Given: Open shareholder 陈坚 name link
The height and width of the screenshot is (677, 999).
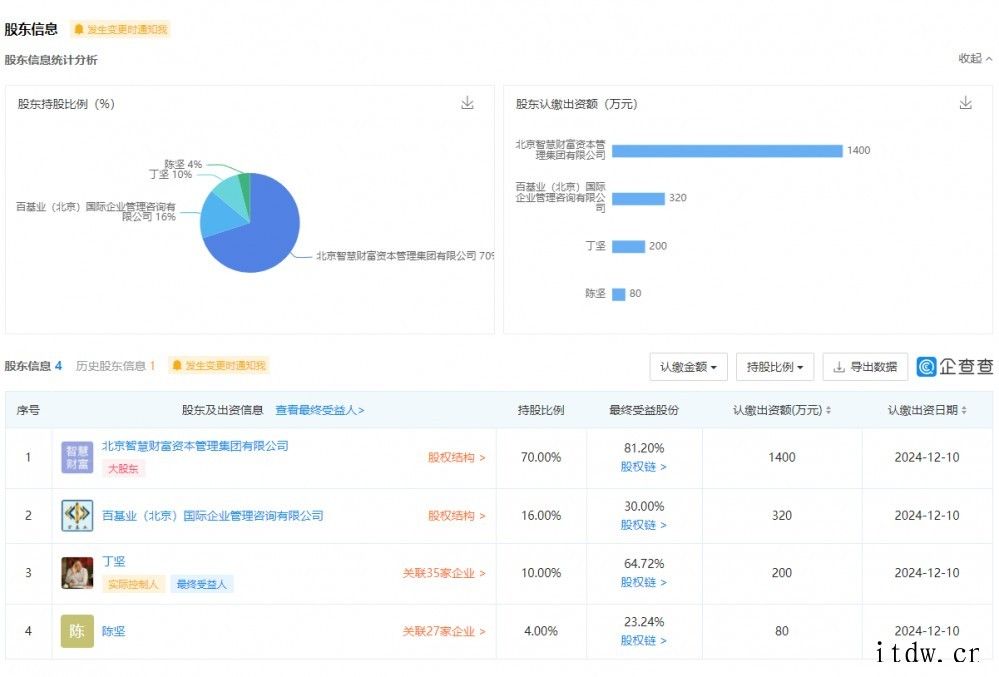Looking at the screenshot, I should (x=114, y=631).
